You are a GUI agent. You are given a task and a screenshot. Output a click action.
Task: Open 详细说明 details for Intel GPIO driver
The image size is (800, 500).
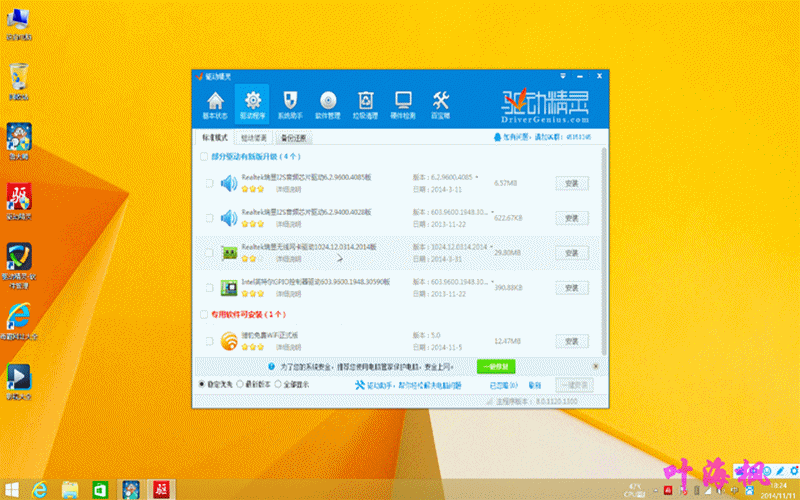289,294
